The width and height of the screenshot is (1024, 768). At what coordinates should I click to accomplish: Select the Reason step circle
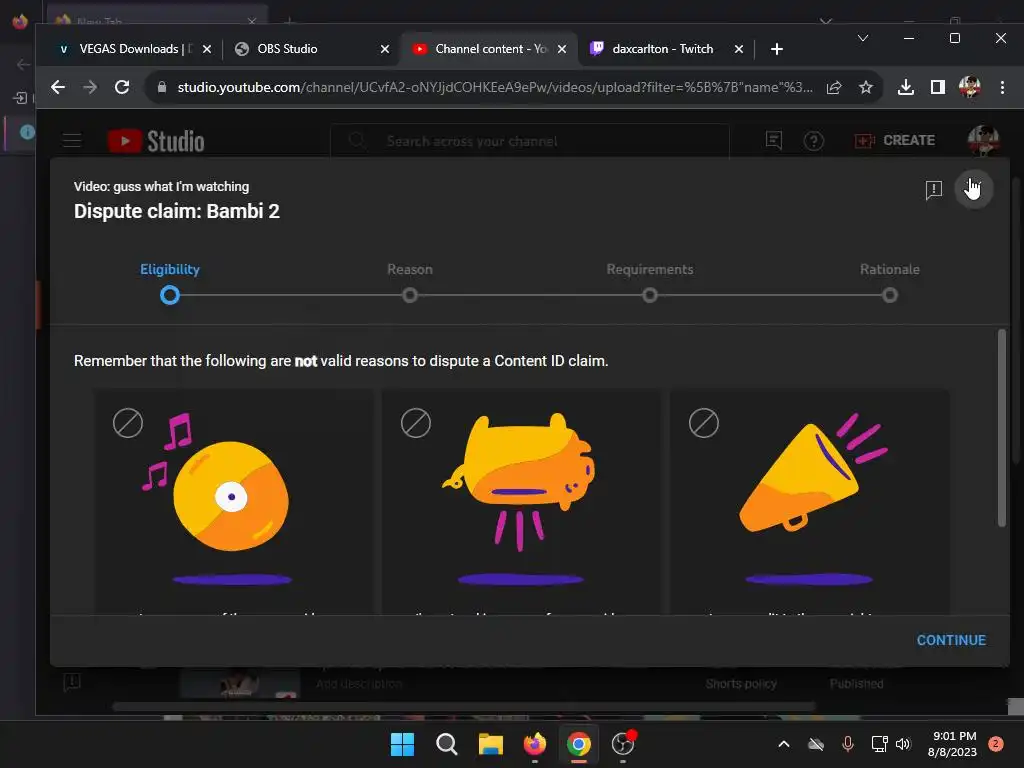(410, 296)
